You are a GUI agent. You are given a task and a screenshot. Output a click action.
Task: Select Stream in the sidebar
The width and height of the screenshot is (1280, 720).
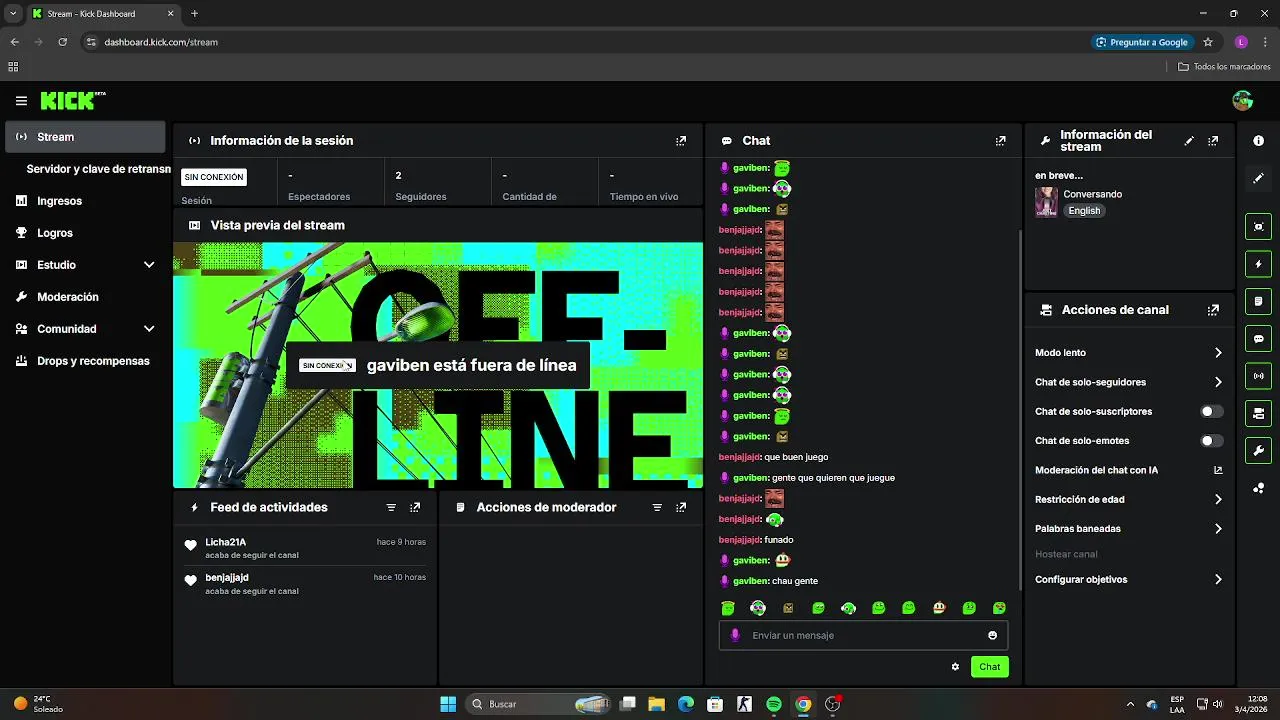[x=85, y=137]
